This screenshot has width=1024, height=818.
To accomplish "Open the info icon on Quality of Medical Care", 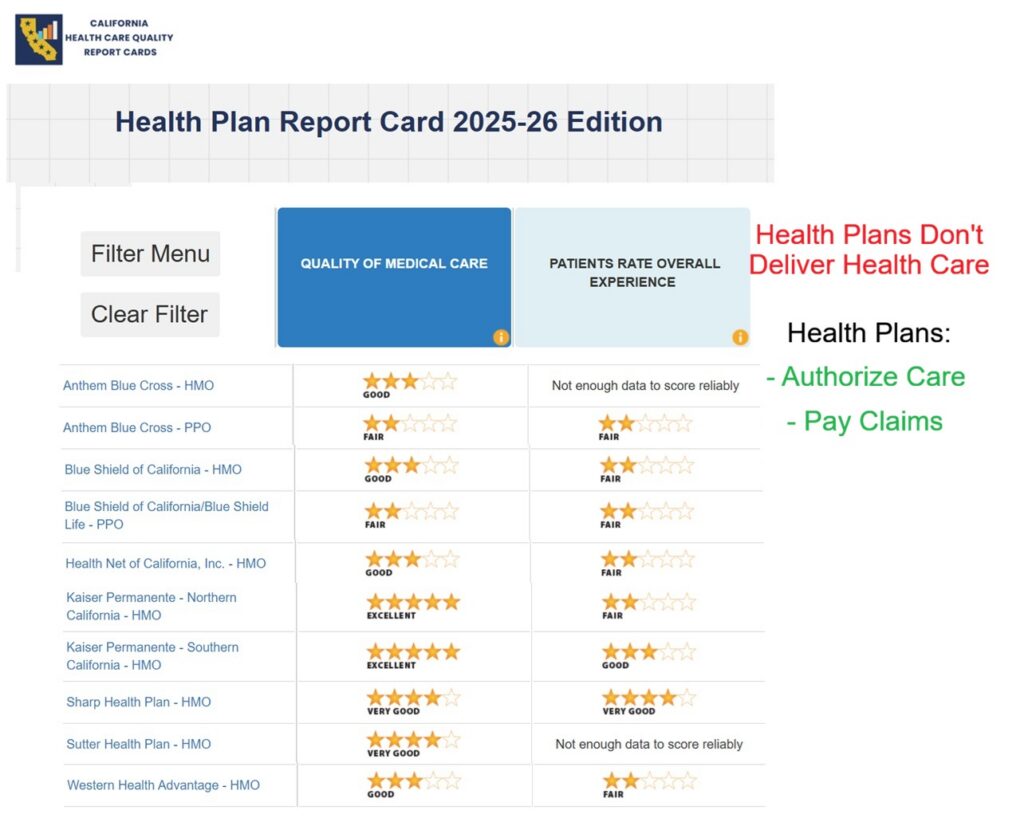I will pyautogui.click(x=501, y=337).
